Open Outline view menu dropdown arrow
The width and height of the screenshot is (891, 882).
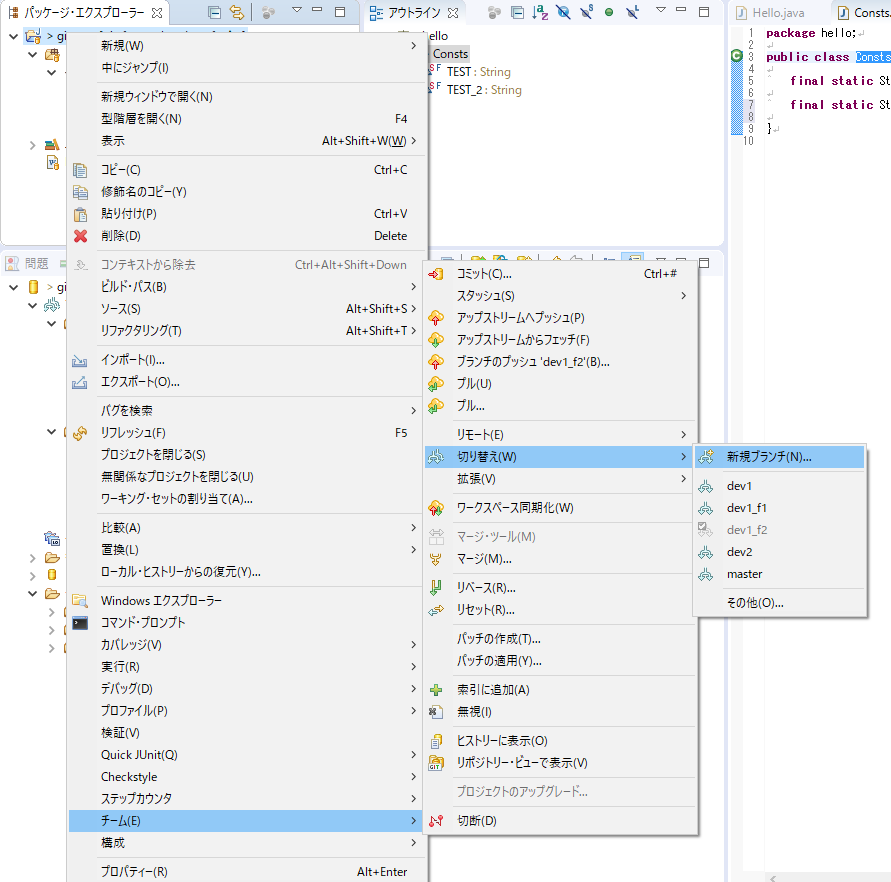coord(660,10)
